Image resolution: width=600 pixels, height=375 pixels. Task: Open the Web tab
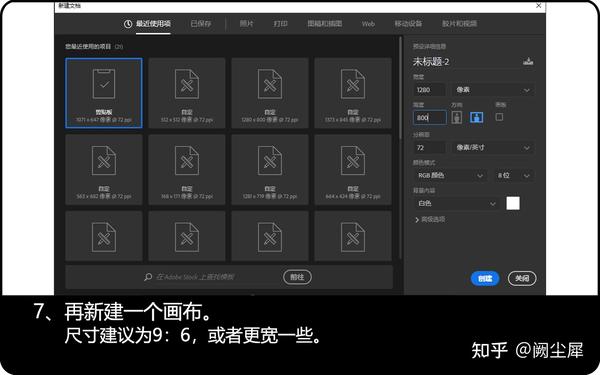[368, 24]
